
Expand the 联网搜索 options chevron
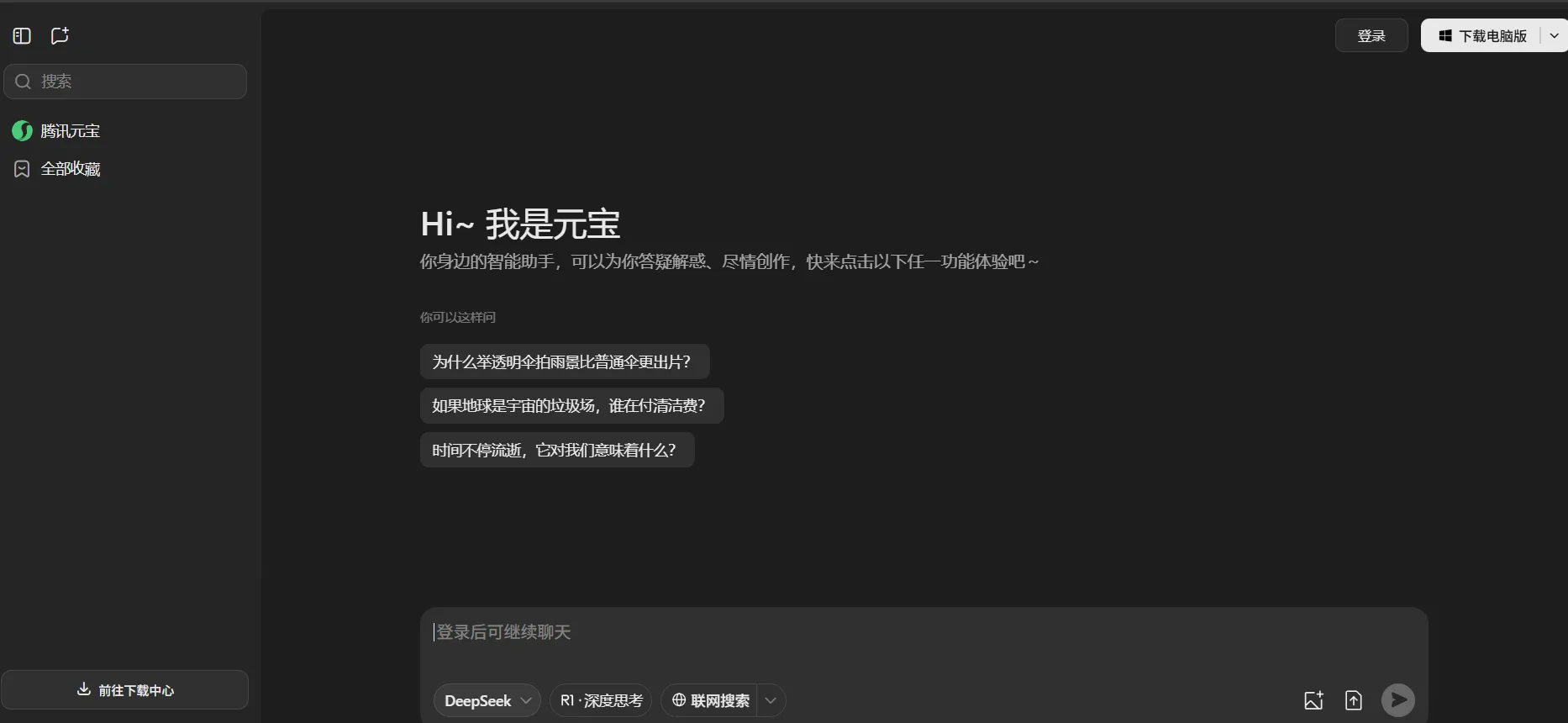coord(771,700)
